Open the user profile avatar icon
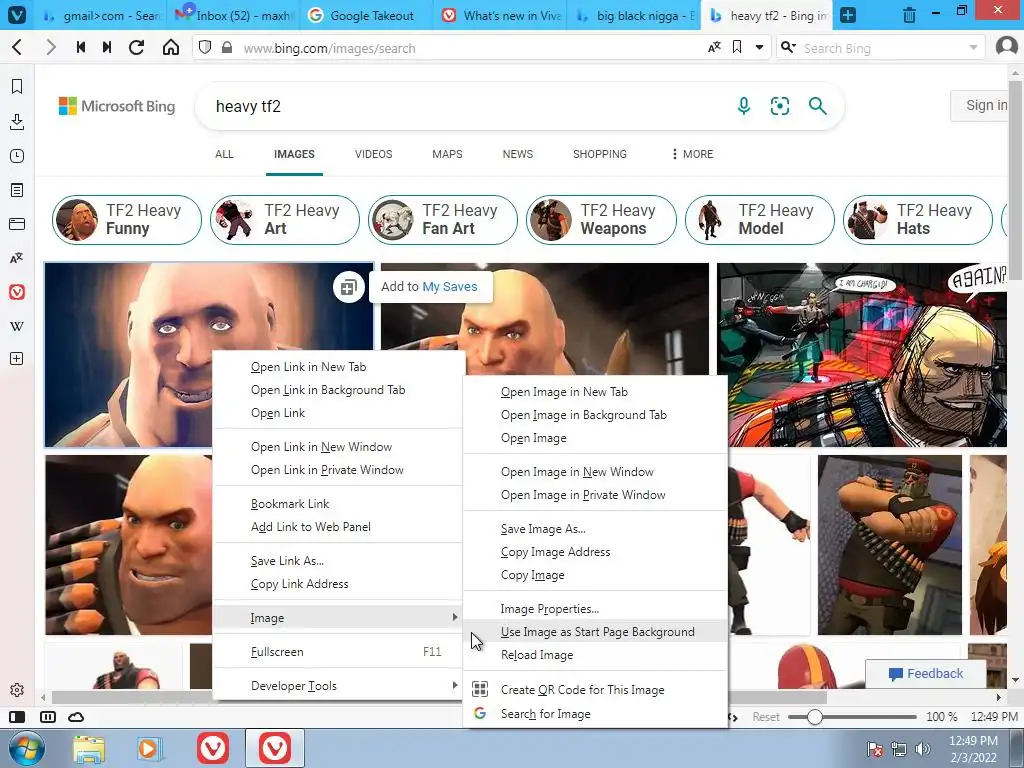Viewport: 1024px width, 768px height. pyautogui.click(x=1006, y=47)
